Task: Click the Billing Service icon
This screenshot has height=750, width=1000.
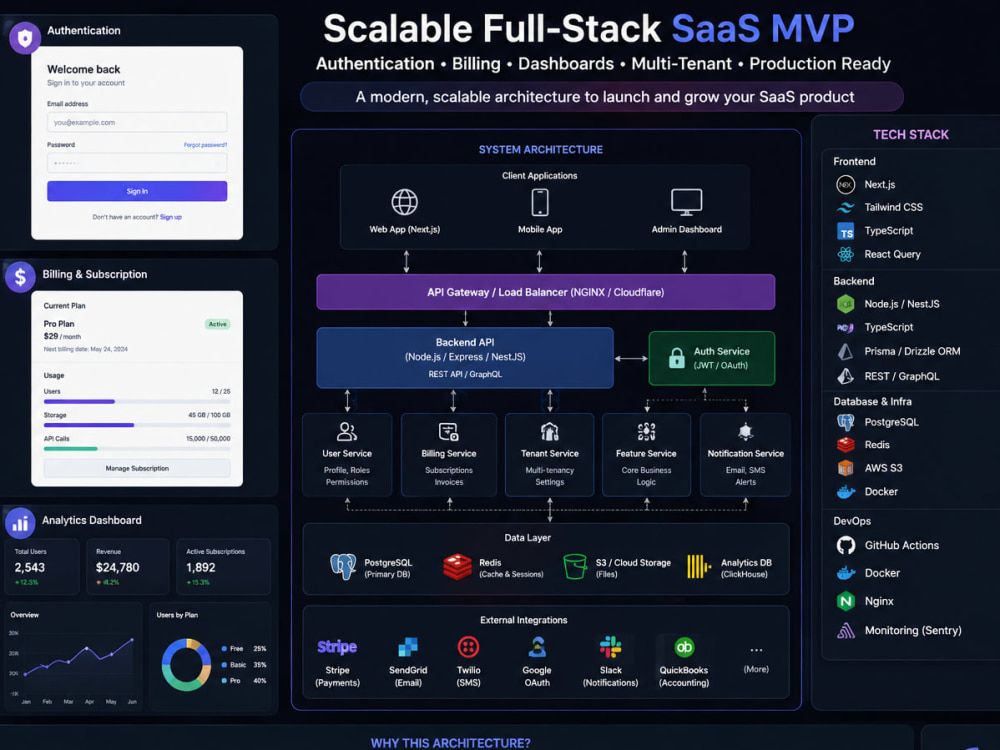Action: click(x=448, y=432)
